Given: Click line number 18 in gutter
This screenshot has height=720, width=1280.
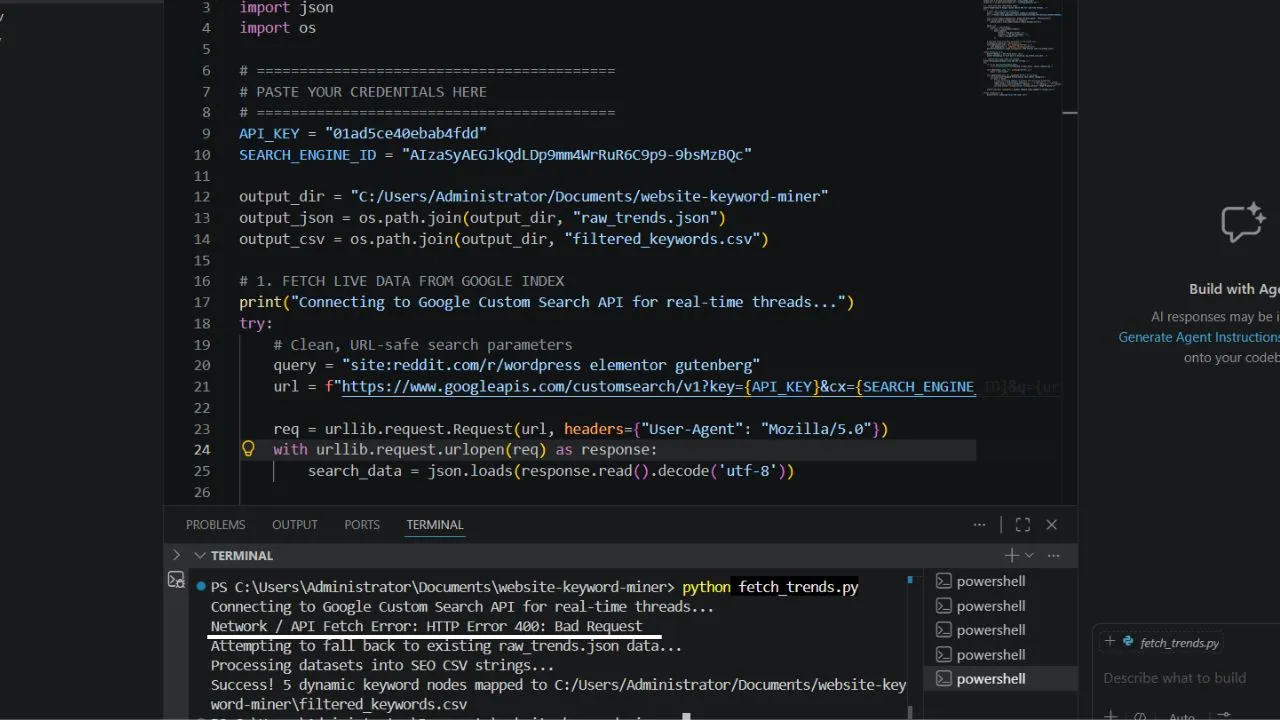Looking at the screenshot, I should tap(202, 323).
